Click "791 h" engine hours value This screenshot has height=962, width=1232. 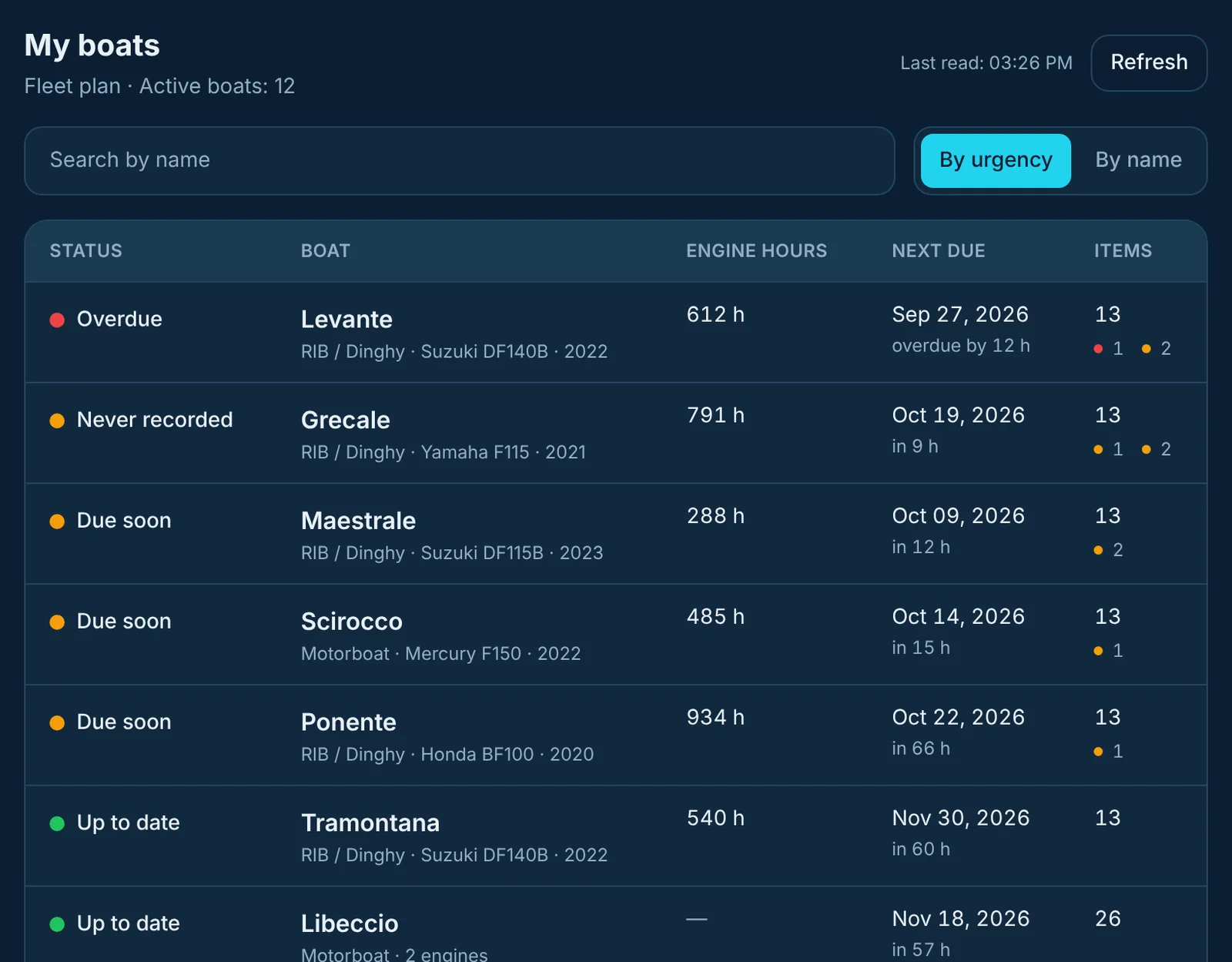[715, 415]
